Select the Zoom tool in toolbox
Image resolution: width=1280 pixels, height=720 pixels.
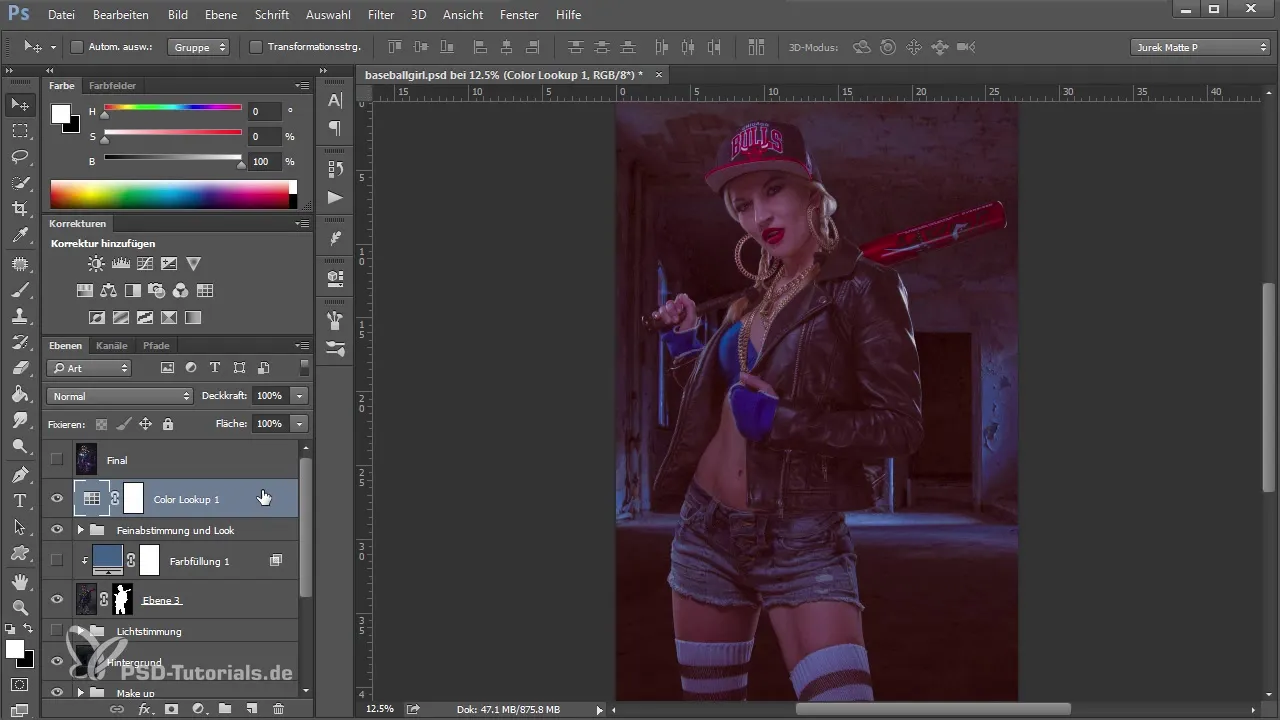coord(20,607)
